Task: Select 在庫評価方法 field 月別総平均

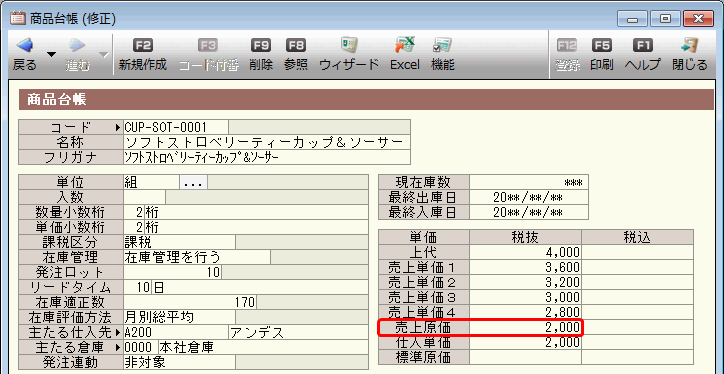Action: [179, 317]
